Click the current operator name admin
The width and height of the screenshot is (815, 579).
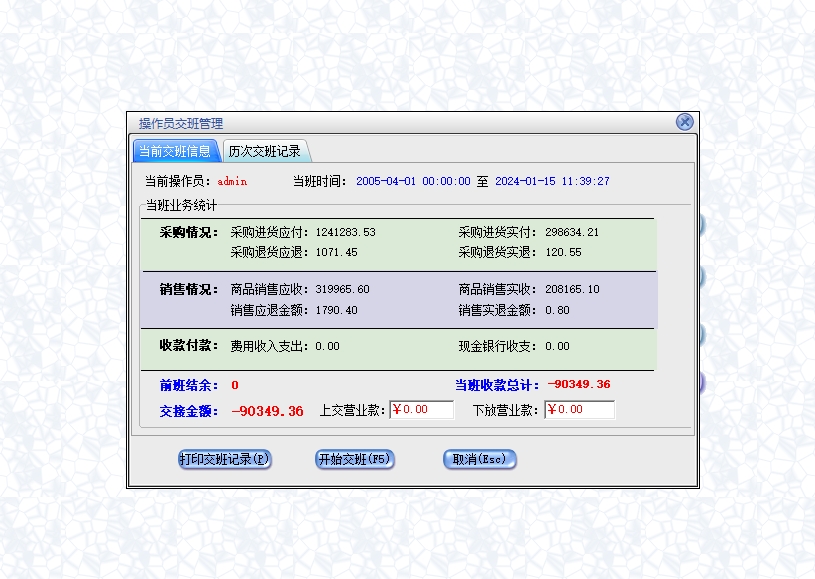tap(232, 182)
